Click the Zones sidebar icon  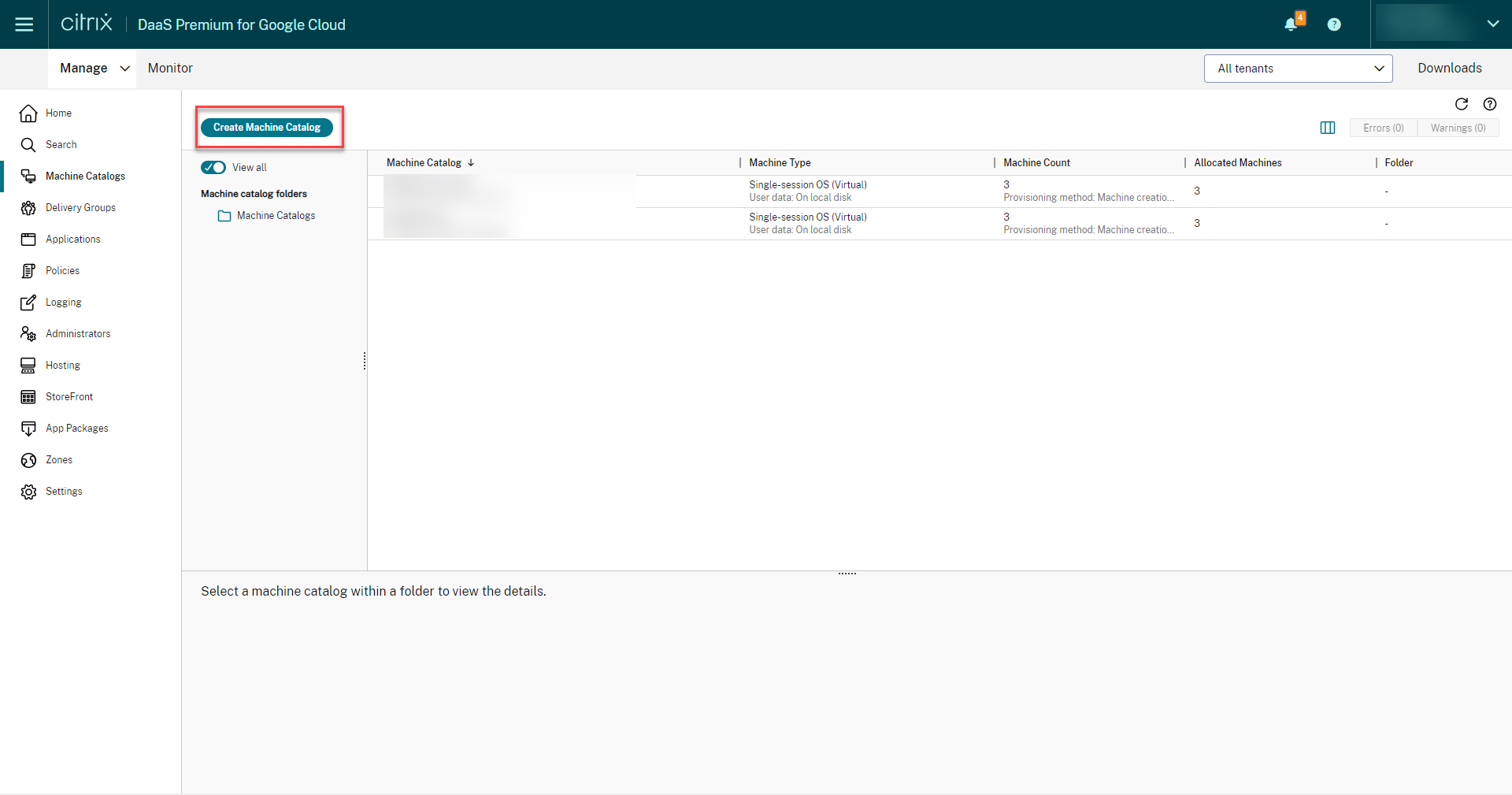coord(28,460)
